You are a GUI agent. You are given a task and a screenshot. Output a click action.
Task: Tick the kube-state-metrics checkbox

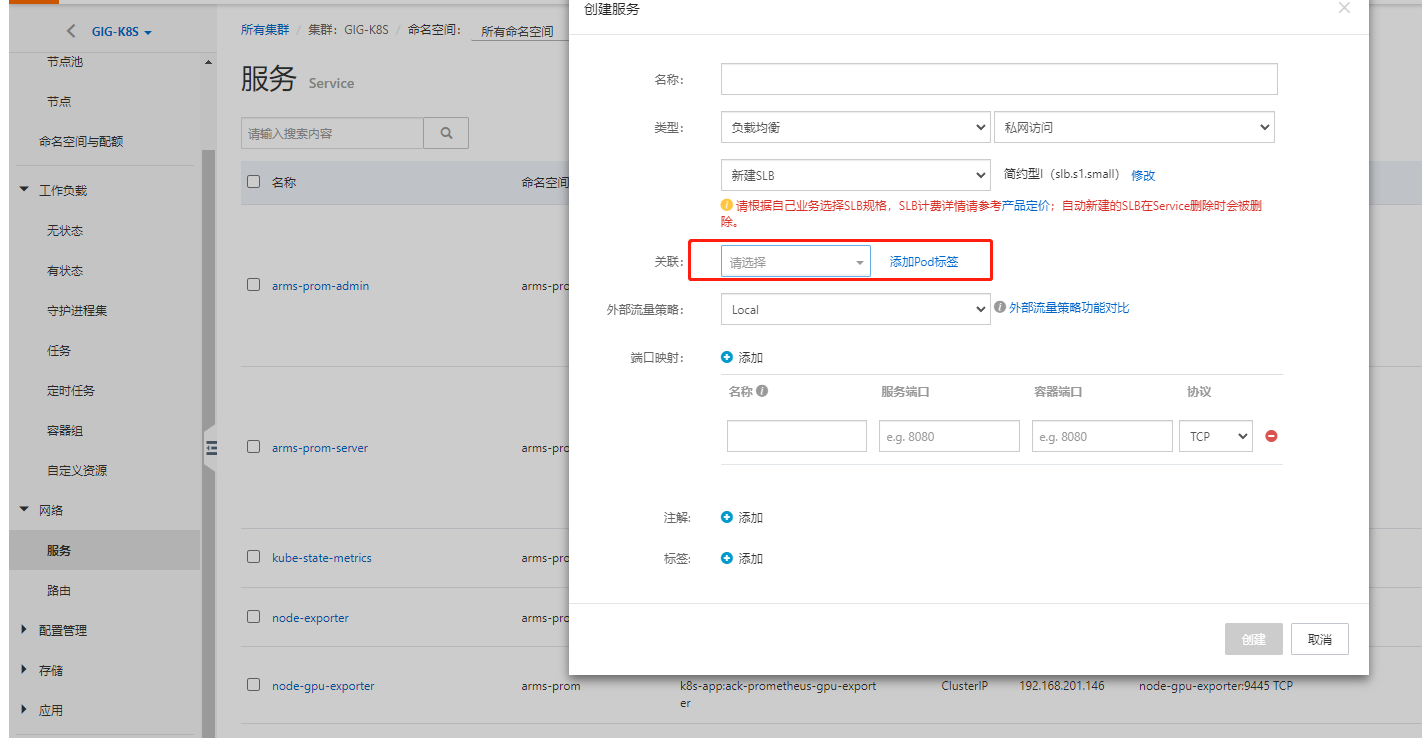[x=253, y=557]
